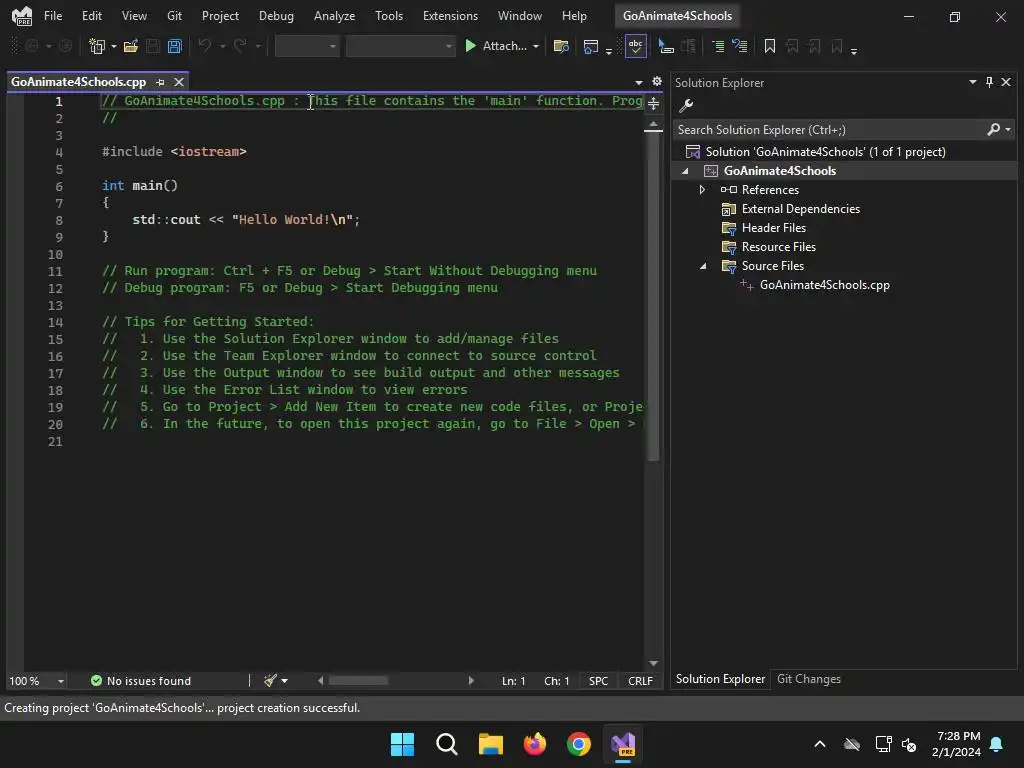Image resolution: width=1024 pixels, height=768 pixels.
Task: Toggle auto hide pin for Solution Explorer
Action: [989, 82]
